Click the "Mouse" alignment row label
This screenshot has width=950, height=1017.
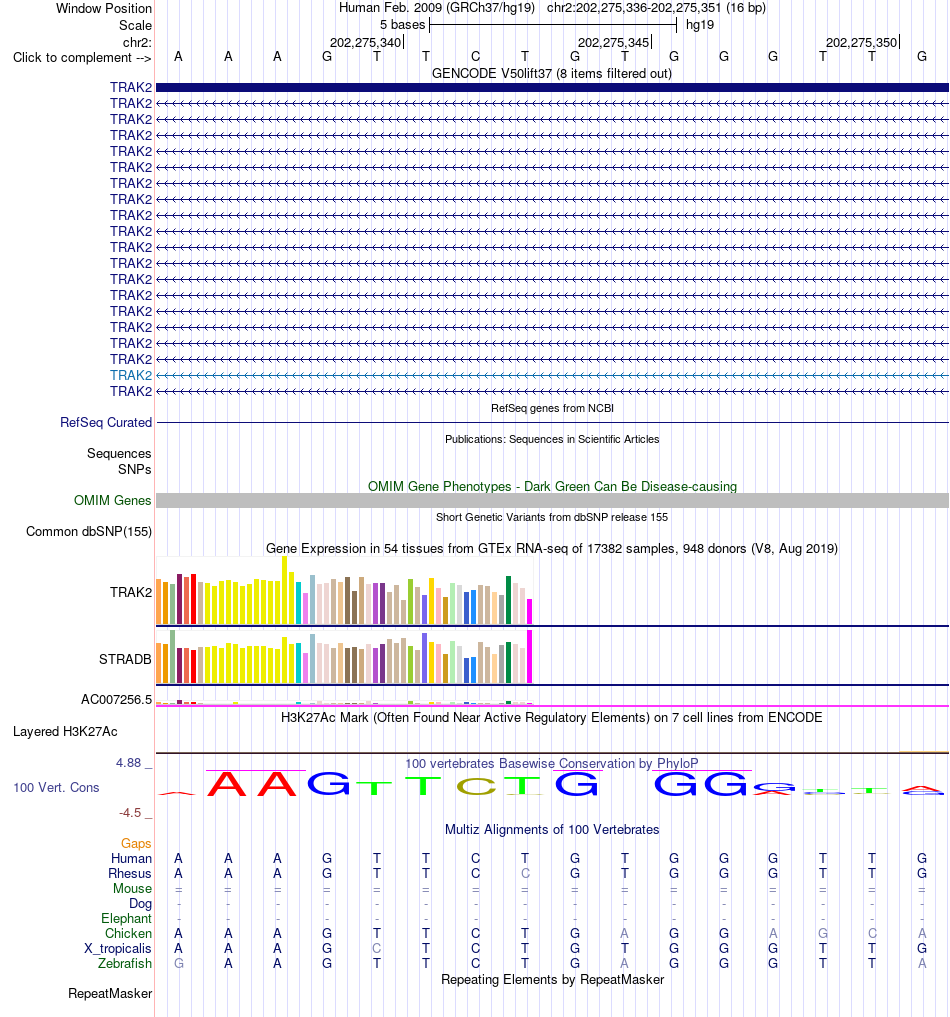(x=132, y=888)
